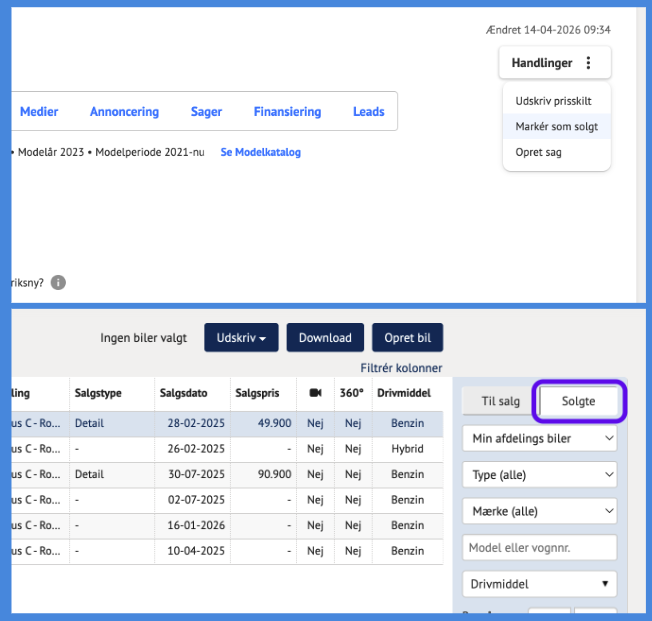Click the 10-04-2025 sales date cell
The image size is (652, 621).
tap(196, 551)
